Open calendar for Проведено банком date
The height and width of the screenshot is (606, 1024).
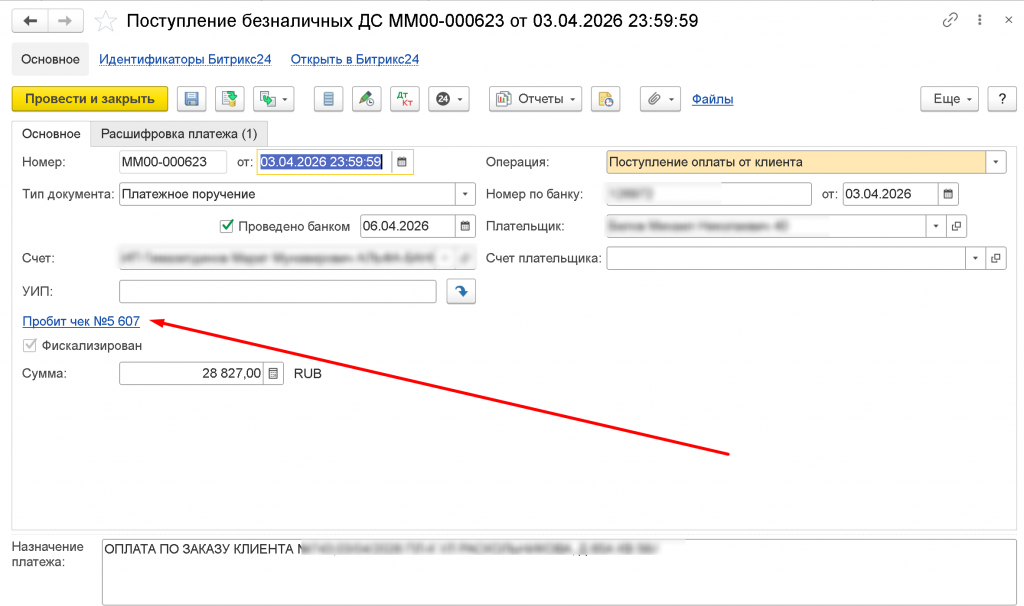tap(465, 226)
